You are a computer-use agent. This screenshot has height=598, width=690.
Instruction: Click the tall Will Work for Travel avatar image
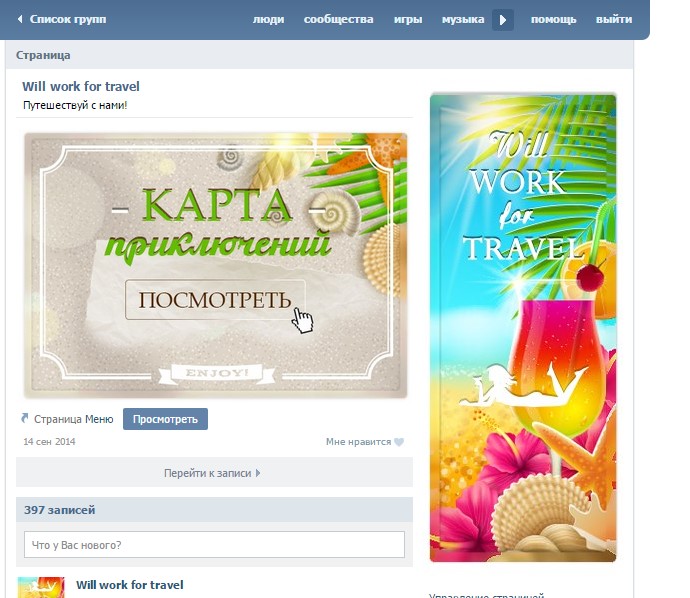coord(523,328)
